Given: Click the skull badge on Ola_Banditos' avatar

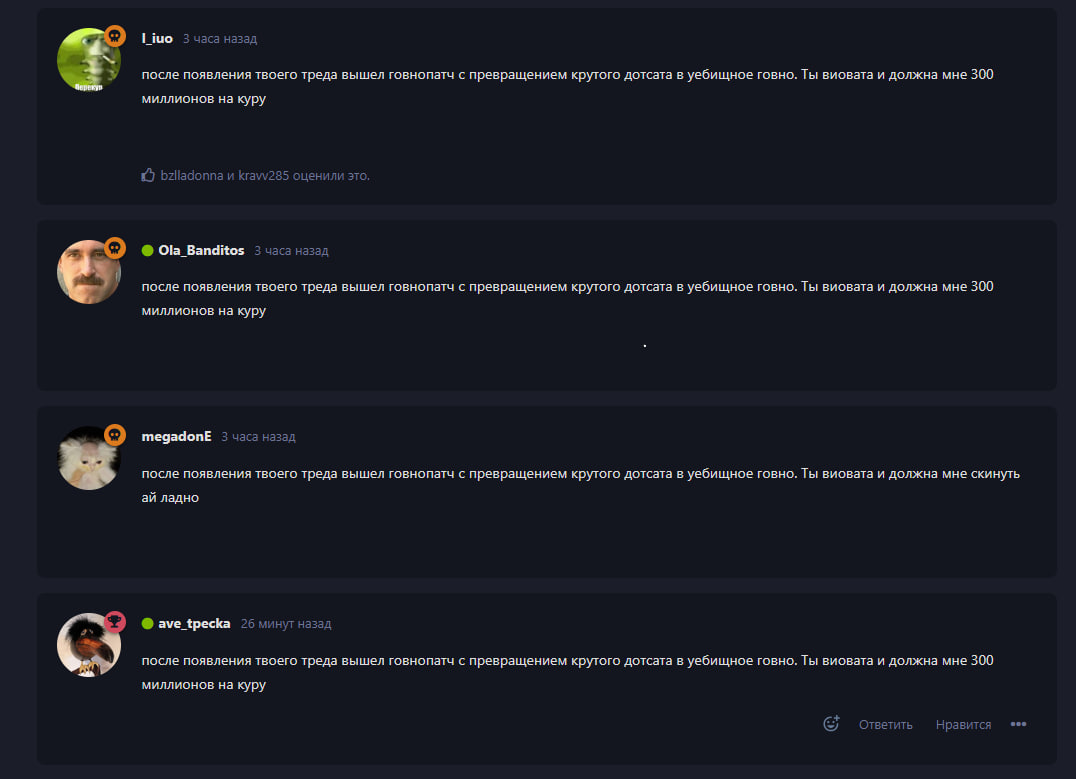Looking at the screenshot, I should 115,248.
